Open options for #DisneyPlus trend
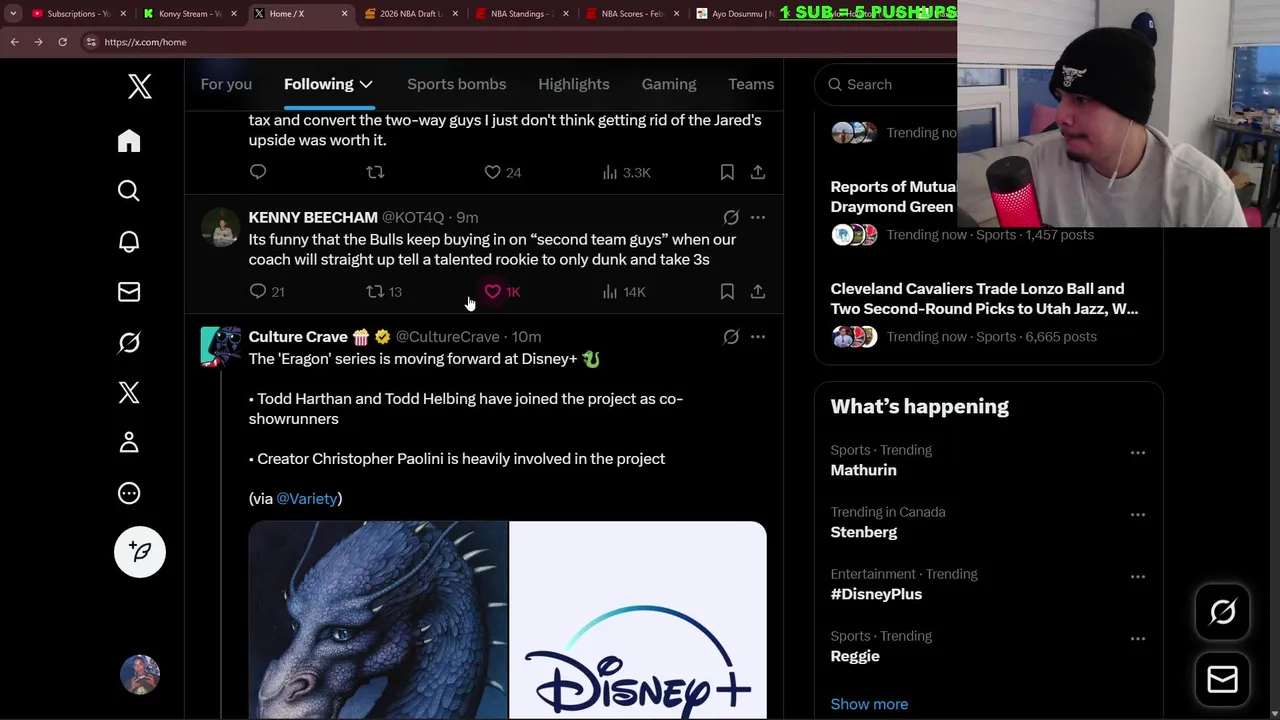The height and width of the screenshot is (720, 1280). pos(1138,576)
